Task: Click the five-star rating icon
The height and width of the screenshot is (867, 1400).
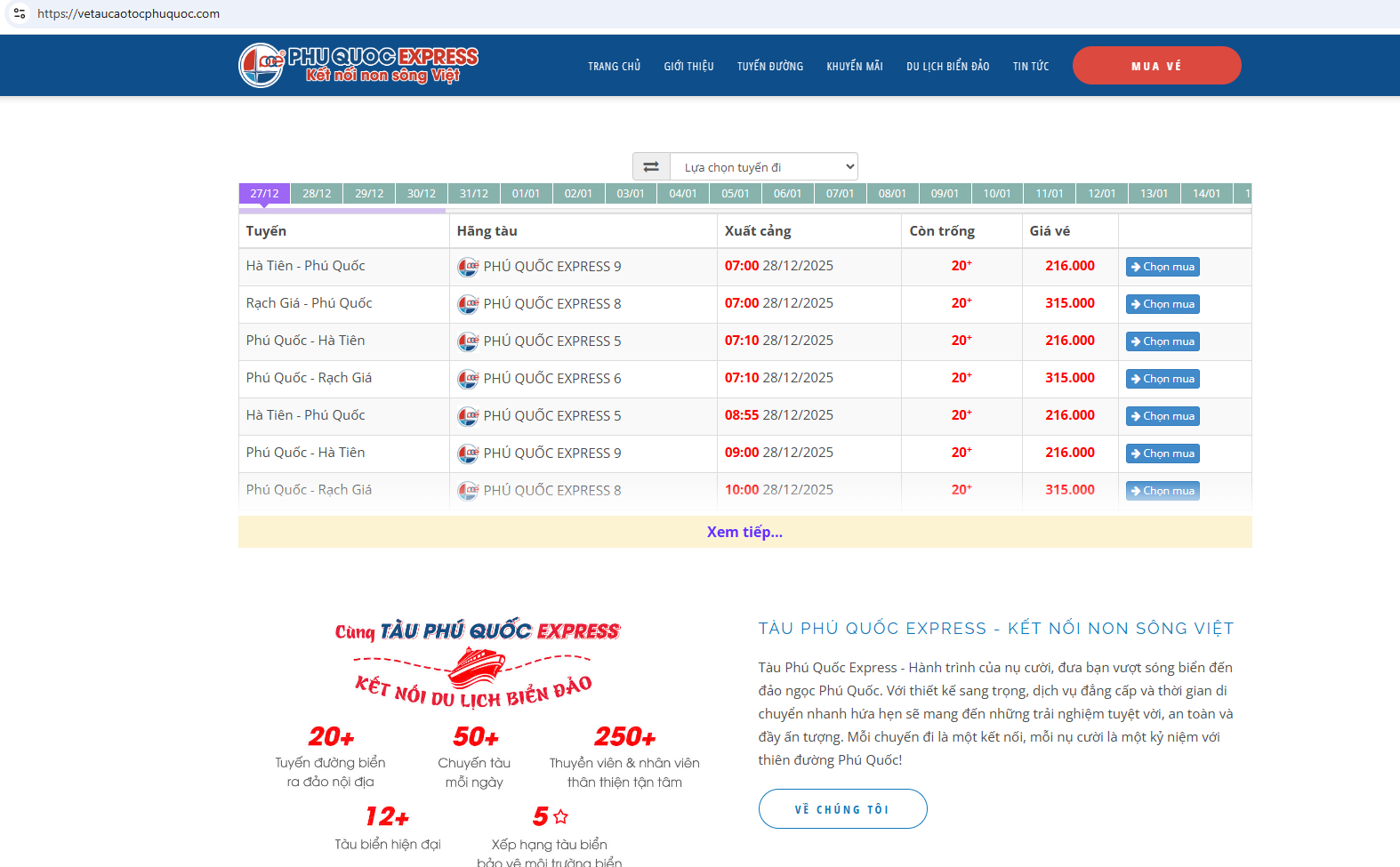Action: coord(560,816)
